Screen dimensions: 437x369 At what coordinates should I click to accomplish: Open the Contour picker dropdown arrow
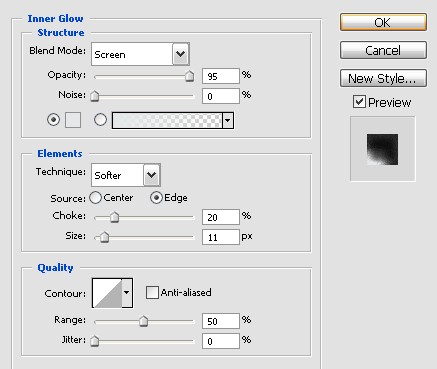tap(127, 293)
